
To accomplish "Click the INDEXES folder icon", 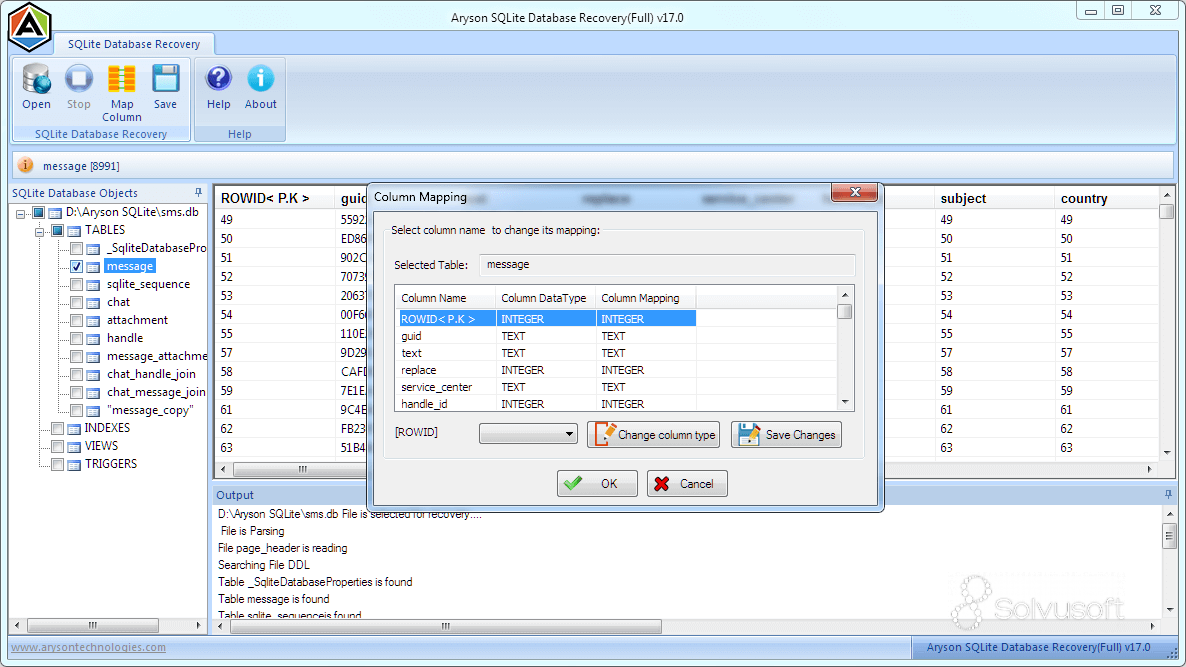I will click(x=74, y=429).
